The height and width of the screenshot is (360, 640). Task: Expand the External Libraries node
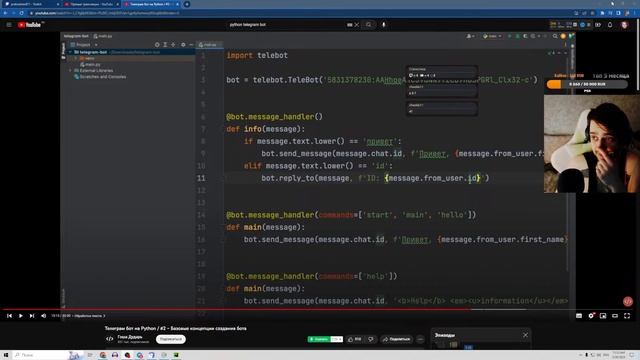point(71,71)
